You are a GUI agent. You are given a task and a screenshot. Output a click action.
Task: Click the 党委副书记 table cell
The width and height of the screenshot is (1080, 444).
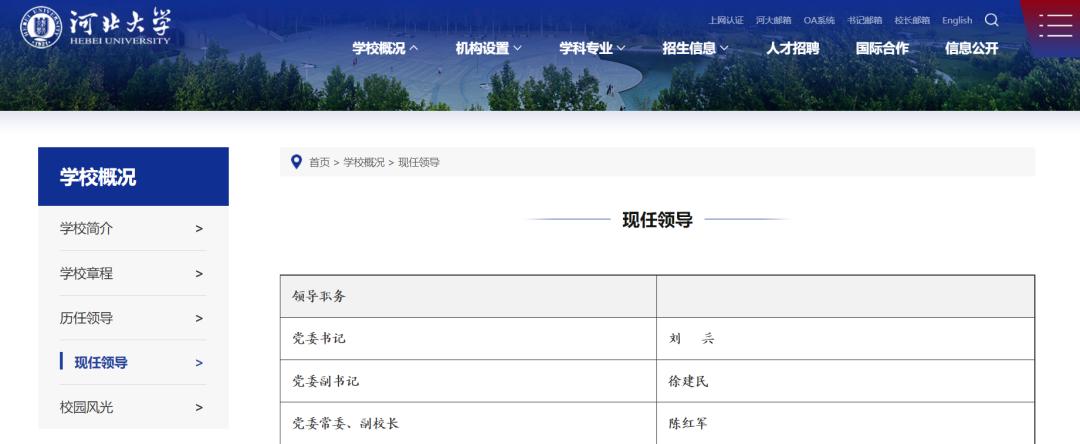point(468,381)
